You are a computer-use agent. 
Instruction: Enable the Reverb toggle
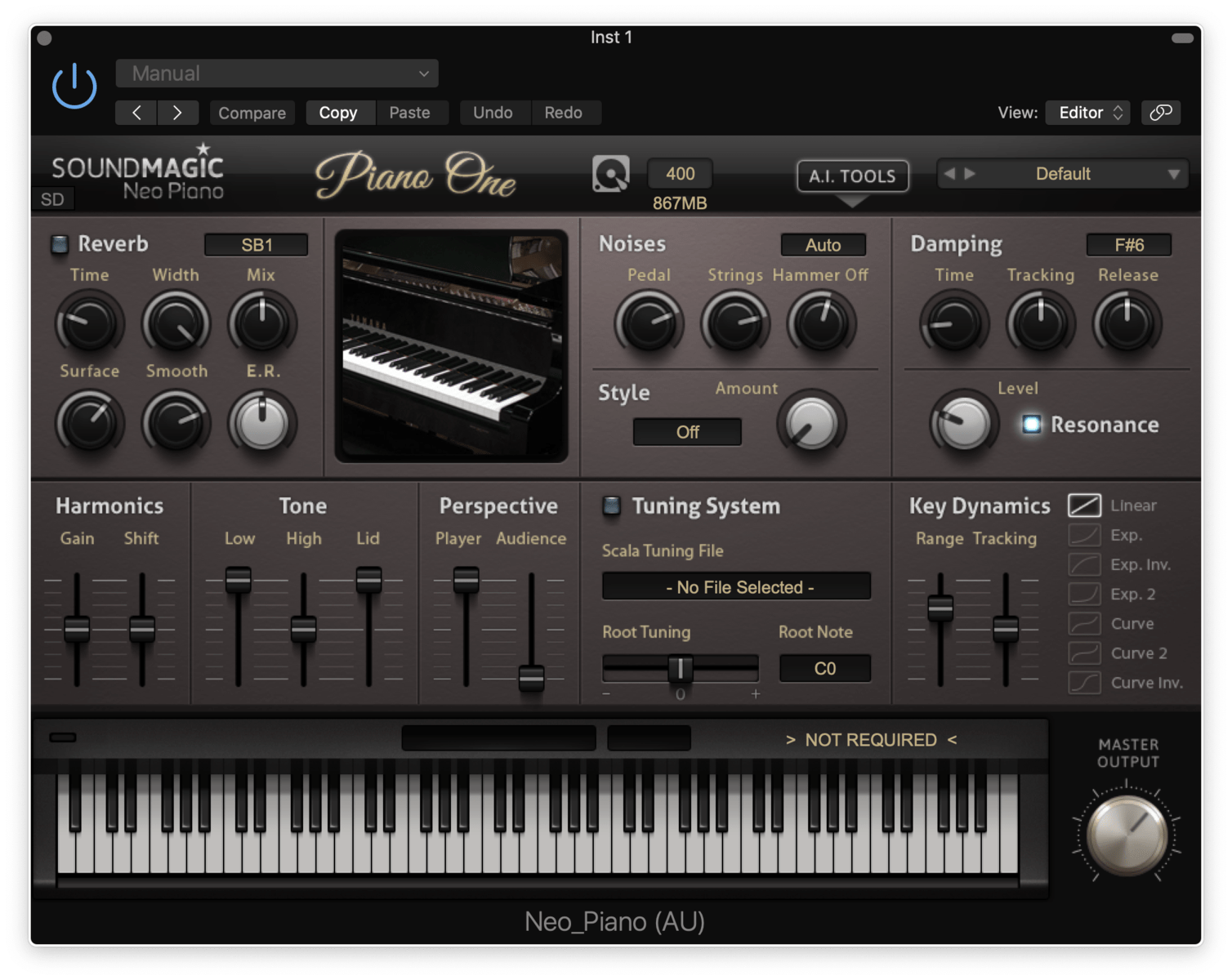[x=59, y=244]
